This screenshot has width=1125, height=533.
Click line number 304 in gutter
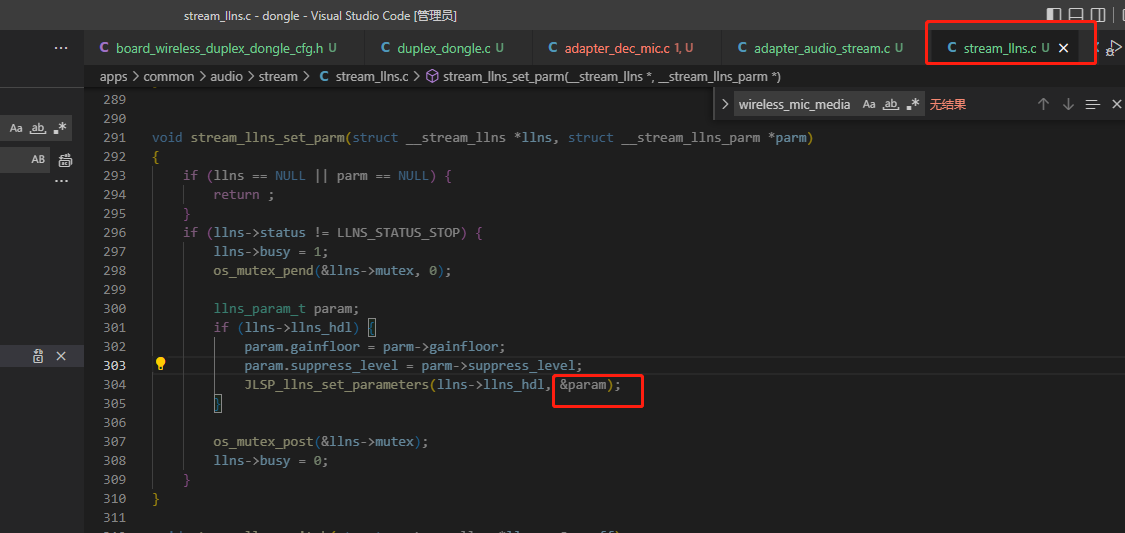point(116,385)
